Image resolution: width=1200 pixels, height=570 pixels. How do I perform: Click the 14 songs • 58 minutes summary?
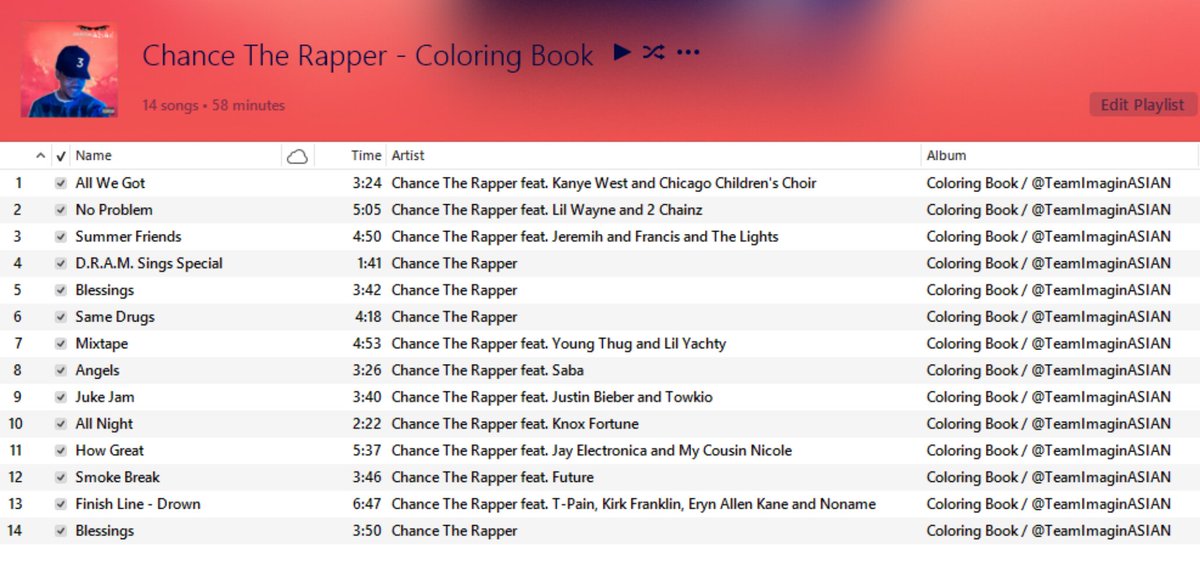tap(213, 105)
